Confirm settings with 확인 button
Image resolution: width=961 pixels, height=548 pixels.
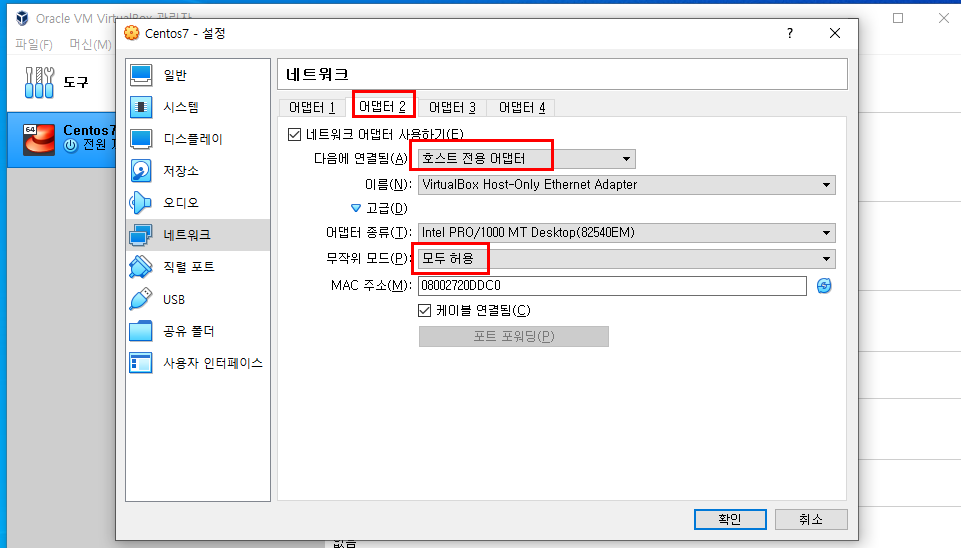pyautogui.click(x=730, y=519)
